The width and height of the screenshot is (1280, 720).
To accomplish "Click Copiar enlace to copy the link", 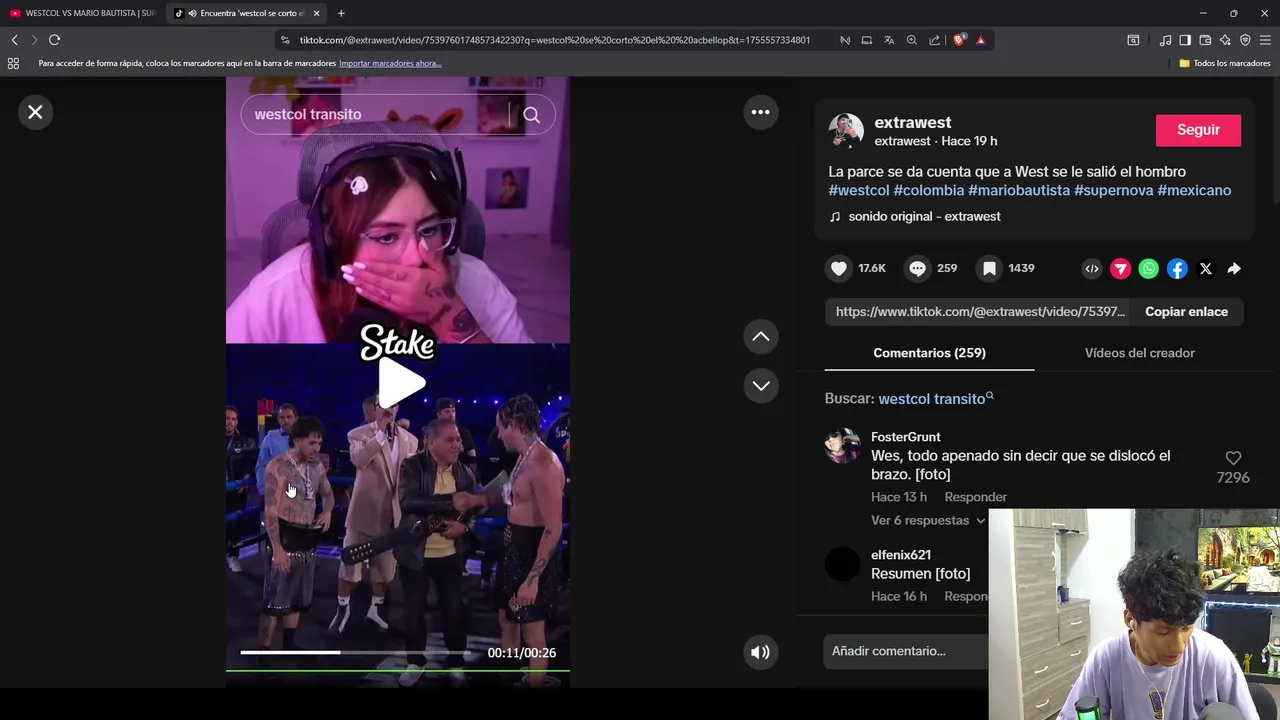I will click(x=1186, y=311).
